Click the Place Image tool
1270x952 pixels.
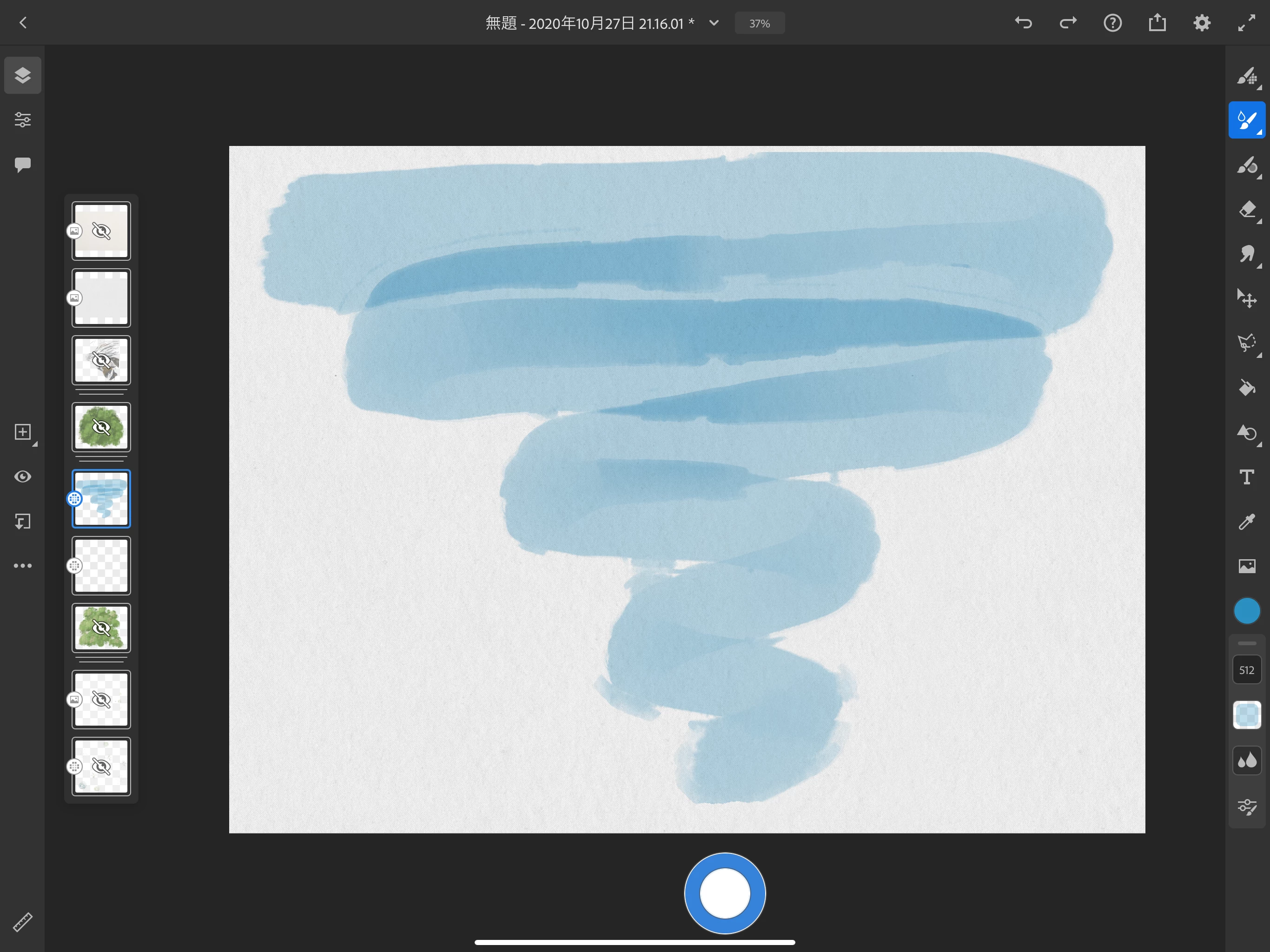(1246, 566)
